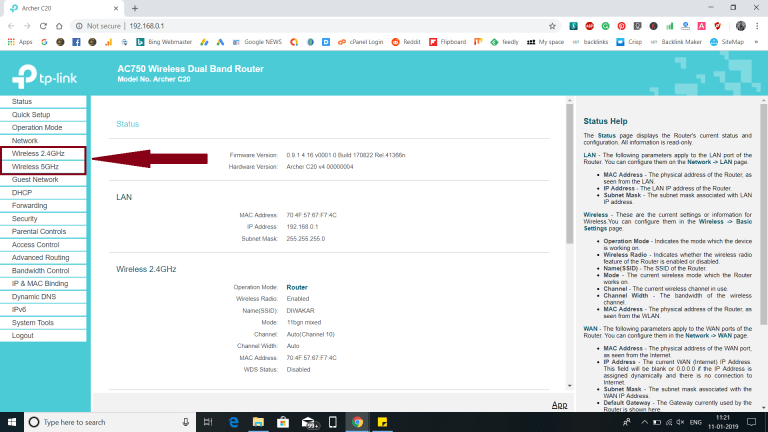The image size is (768, 432).
Task: Go to the Quick Setup page
Action: (31, 115)
